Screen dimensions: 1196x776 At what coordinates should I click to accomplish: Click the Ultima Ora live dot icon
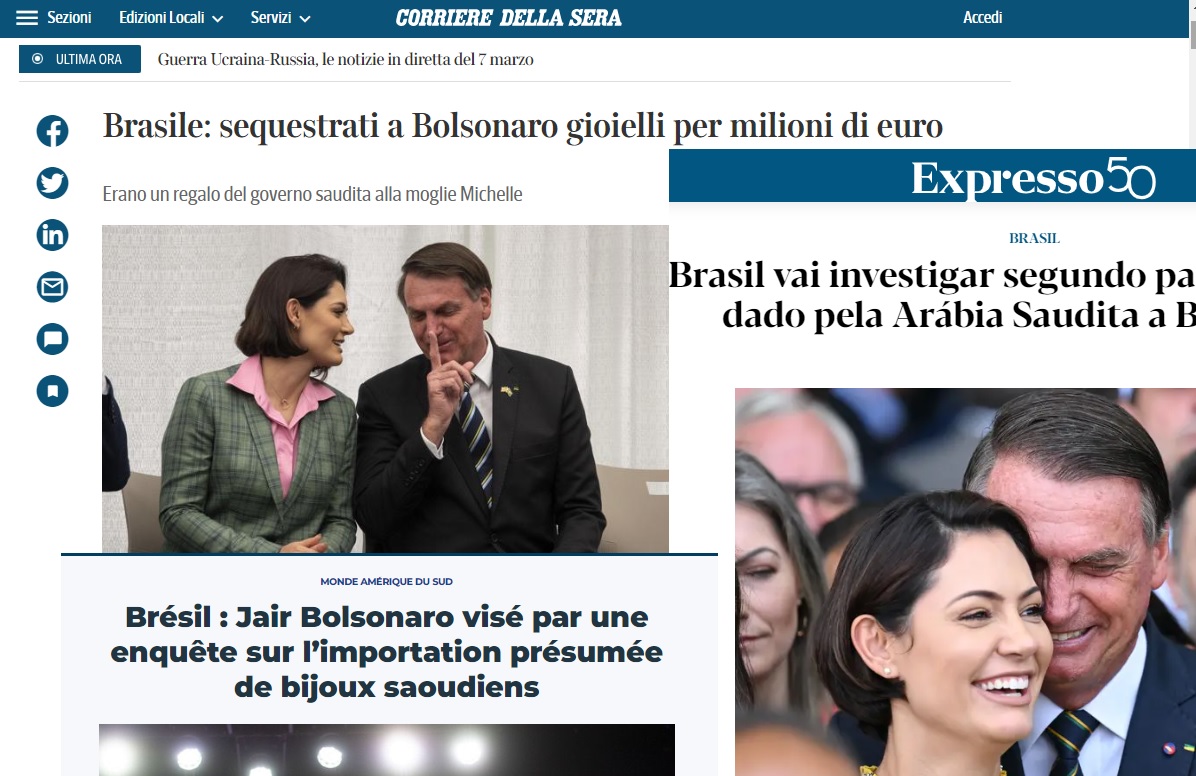tap(37, 59)
